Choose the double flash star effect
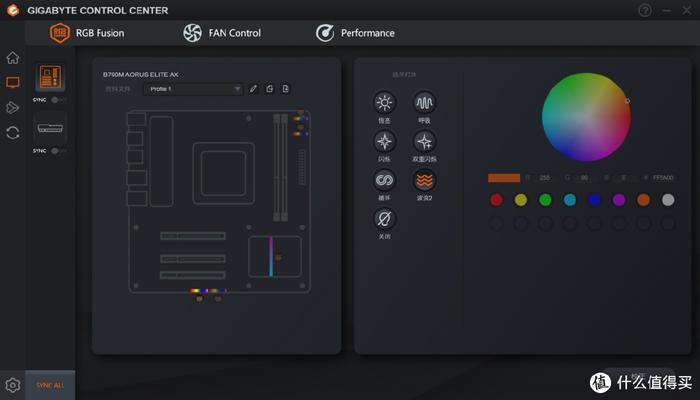Image resolution: width=700 pixels, height=400 pixels. coord(424,142)
